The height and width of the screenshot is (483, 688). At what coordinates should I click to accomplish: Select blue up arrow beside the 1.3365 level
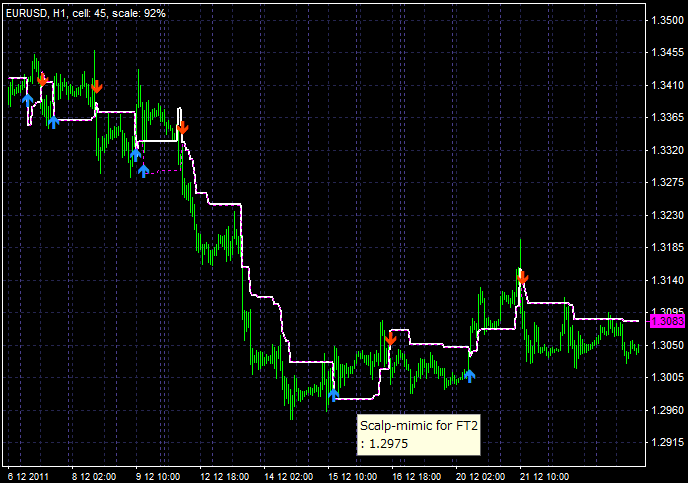53,122
